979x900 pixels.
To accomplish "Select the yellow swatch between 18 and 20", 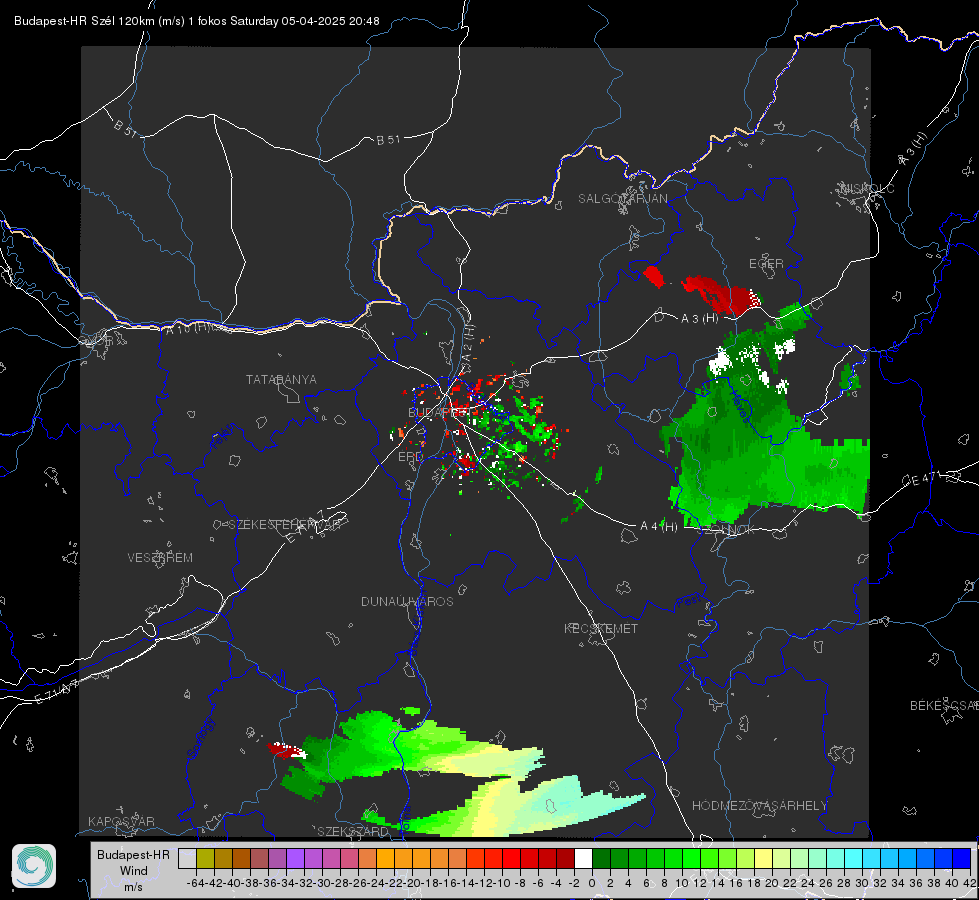I will click(763, 858).
